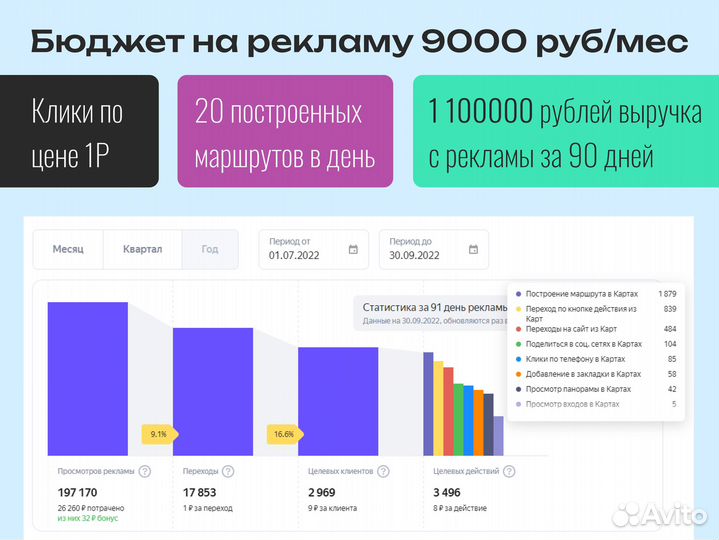The width and height of the screenshot is (719, 540).
Task: Click the text 26 260 ₽ потрачено
Action: [91, 508]
